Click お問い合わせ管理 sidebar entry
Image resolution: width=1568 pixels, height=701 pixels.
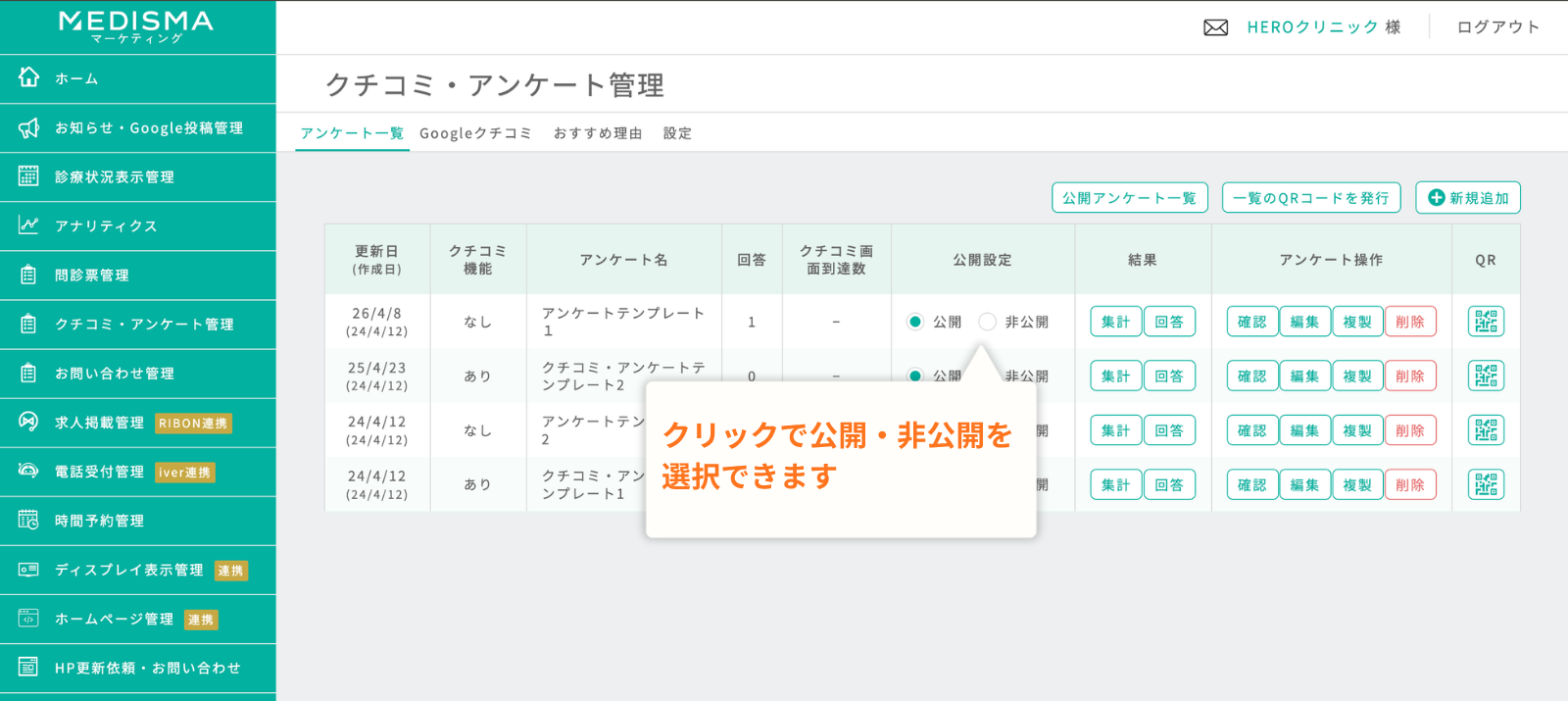point(137,374)
